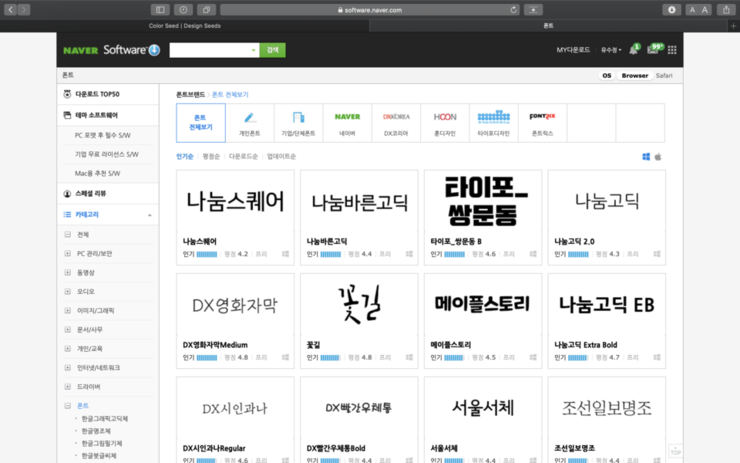Expand the PC 관리/보안 category
This screenshot has height=463, width=740.
point(67,253)
